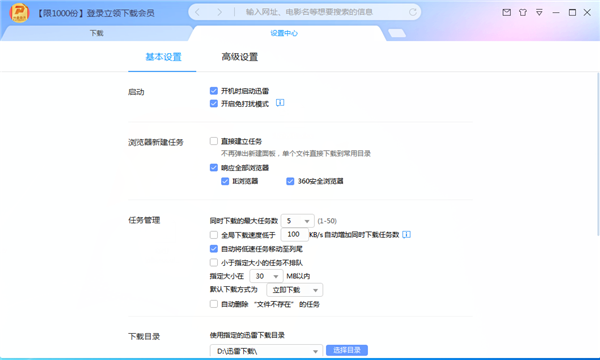Enable 直接建立任务 checkbox
Screen dimensions: 600x360
[x=214, y=141]
